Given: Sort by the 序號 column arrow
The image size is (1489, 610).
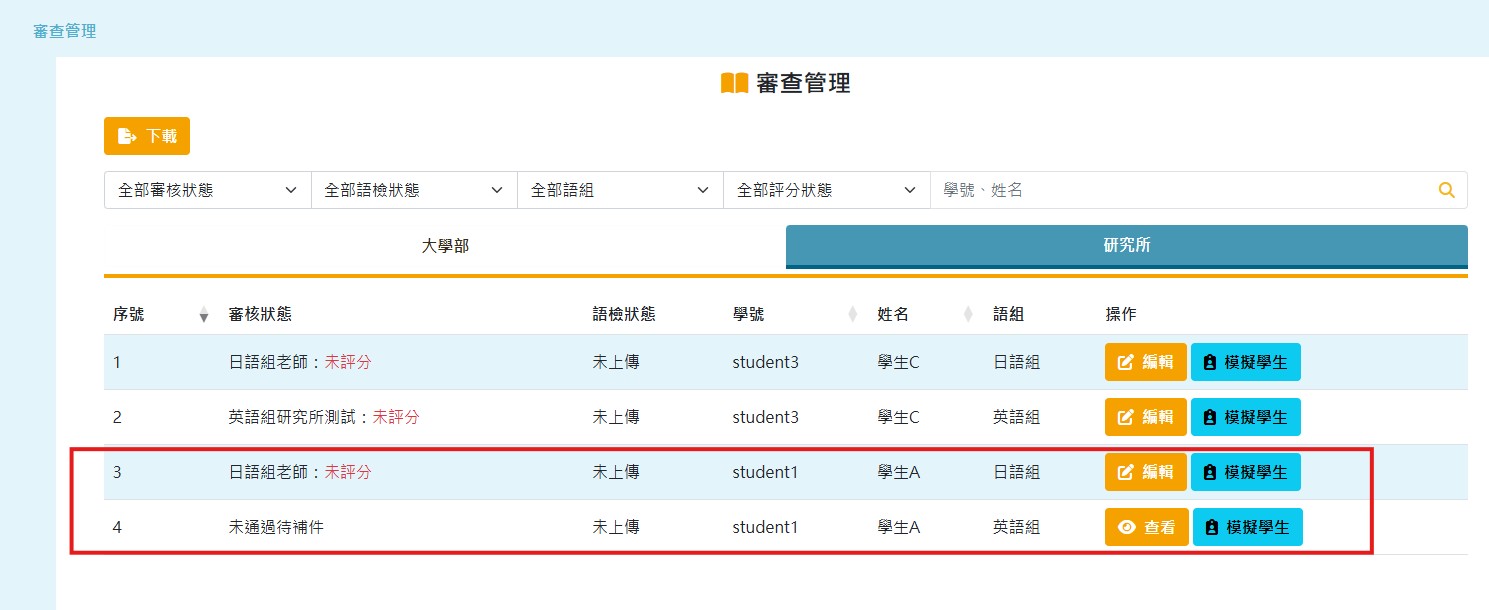Looking at the screenshot, I should pos(204,315).
